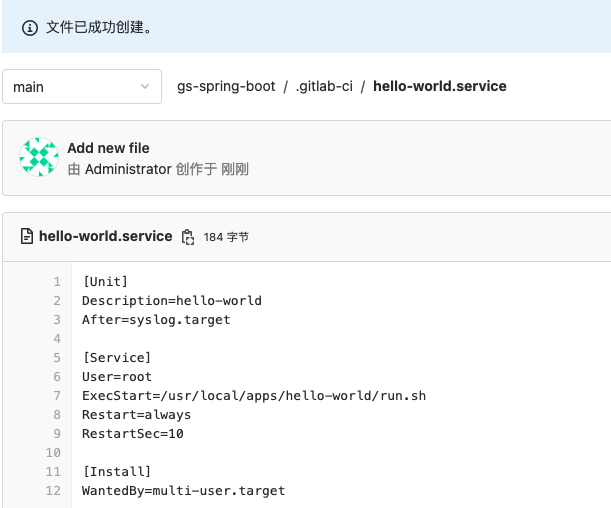Select line number 8
Image resolution: width=611 pixels, height=508 pixels.
pyautogui.click(x=57, y=415)
